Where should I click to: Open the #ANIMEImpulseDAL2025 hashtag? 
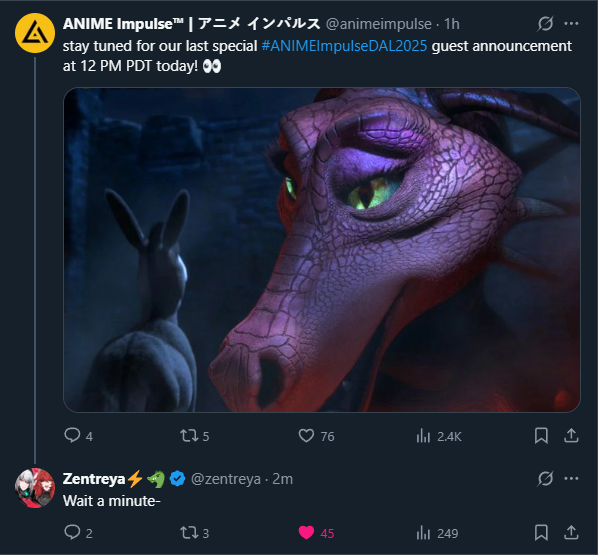pyautogui.click(x=344, y=46)
